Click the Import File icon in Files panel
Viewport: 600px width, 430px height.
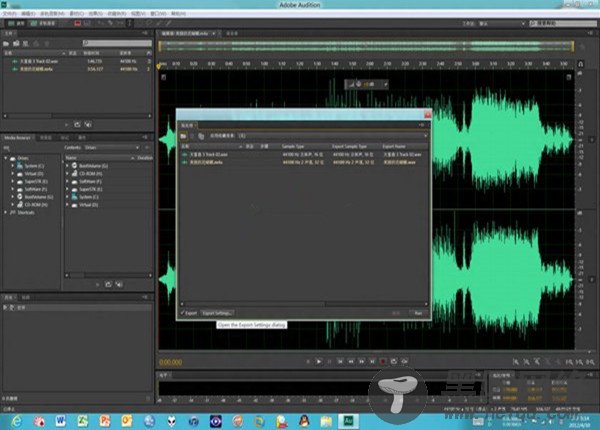[16, 44]
